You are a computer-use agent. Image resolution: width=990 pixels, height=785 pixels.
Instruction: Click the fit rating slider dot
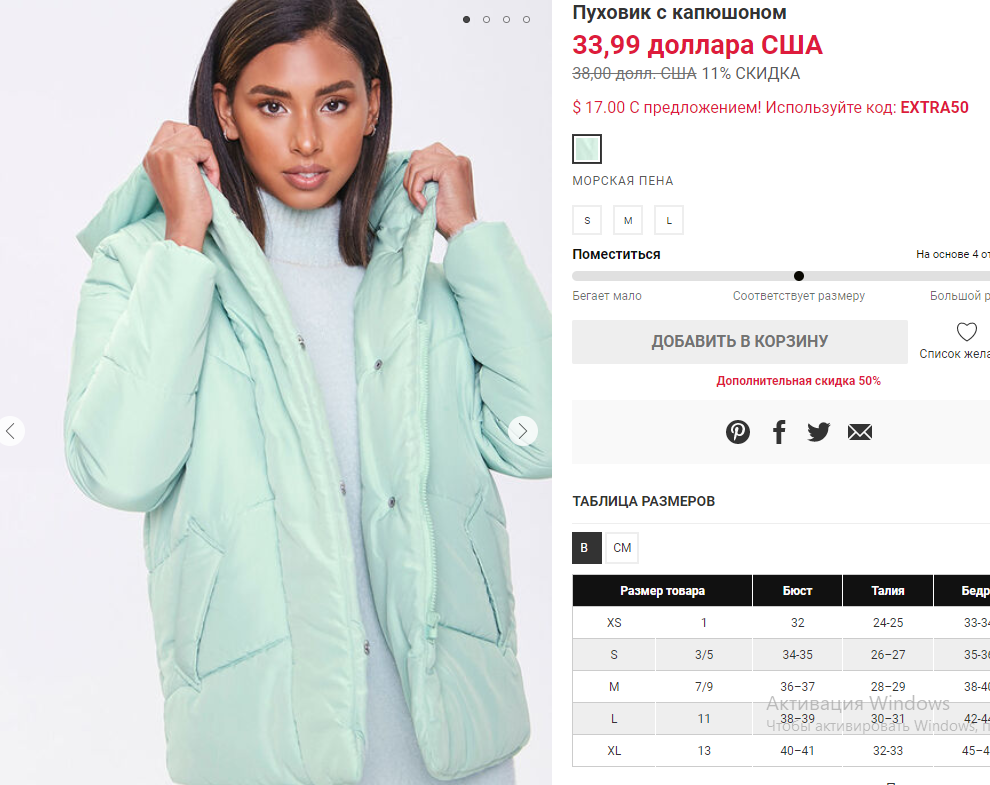pos(799,276)
